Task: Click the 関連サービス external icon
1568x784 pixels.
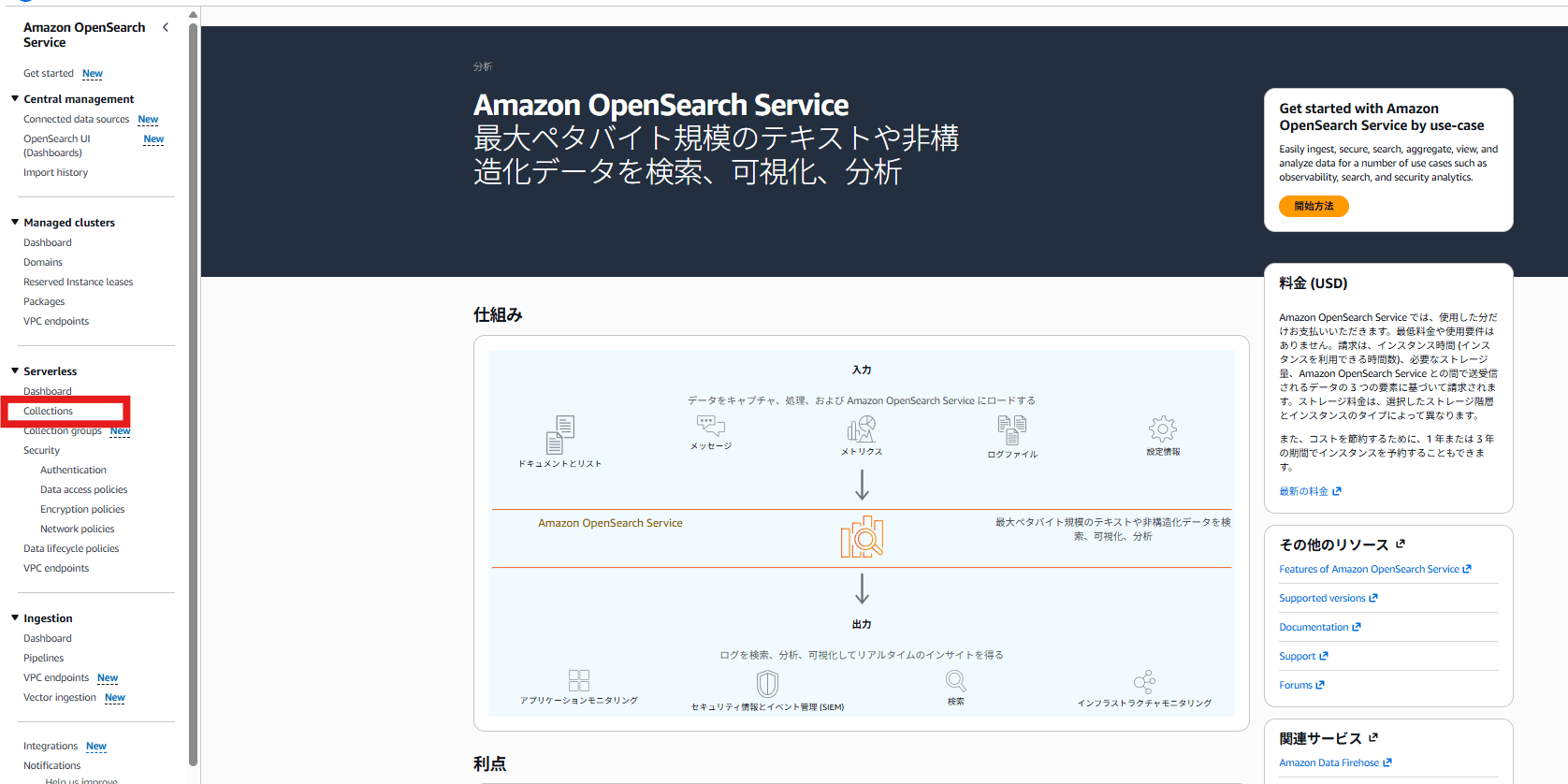Action: (1373, 737)
